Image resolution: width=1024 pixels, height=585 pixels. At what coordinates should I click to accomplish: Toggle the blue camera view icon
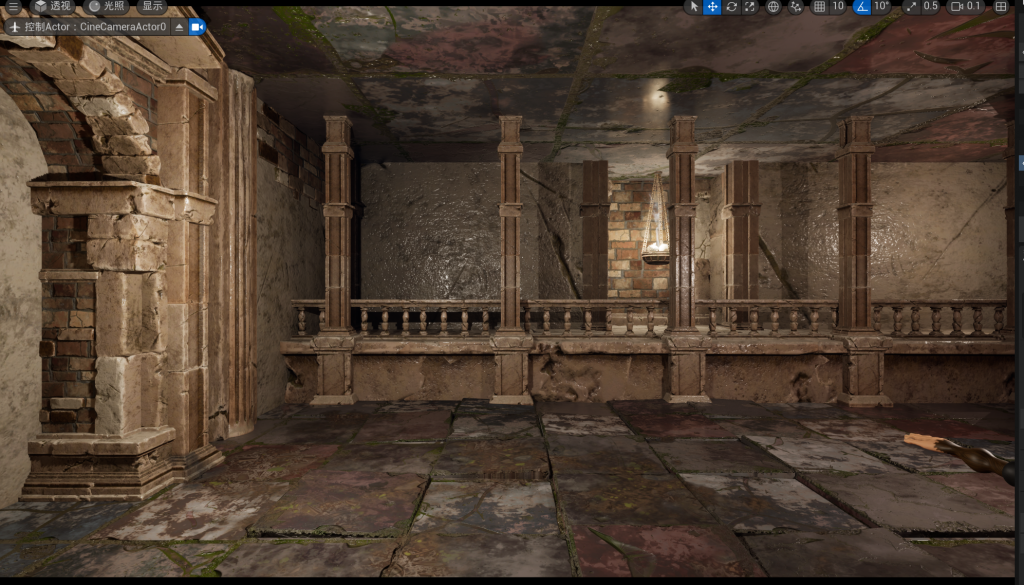point(197,27)
